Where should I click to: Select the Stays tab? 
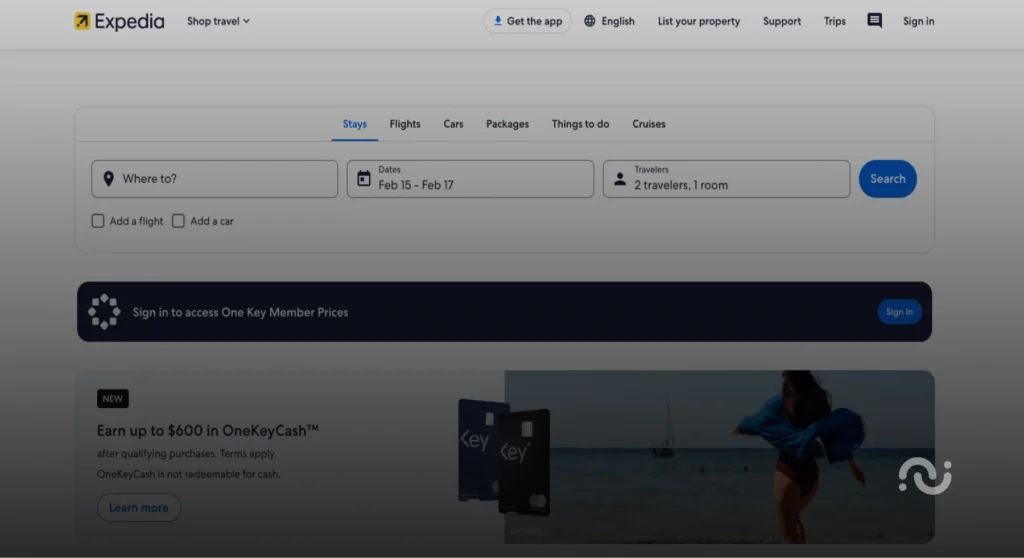[x=355, y=124]
